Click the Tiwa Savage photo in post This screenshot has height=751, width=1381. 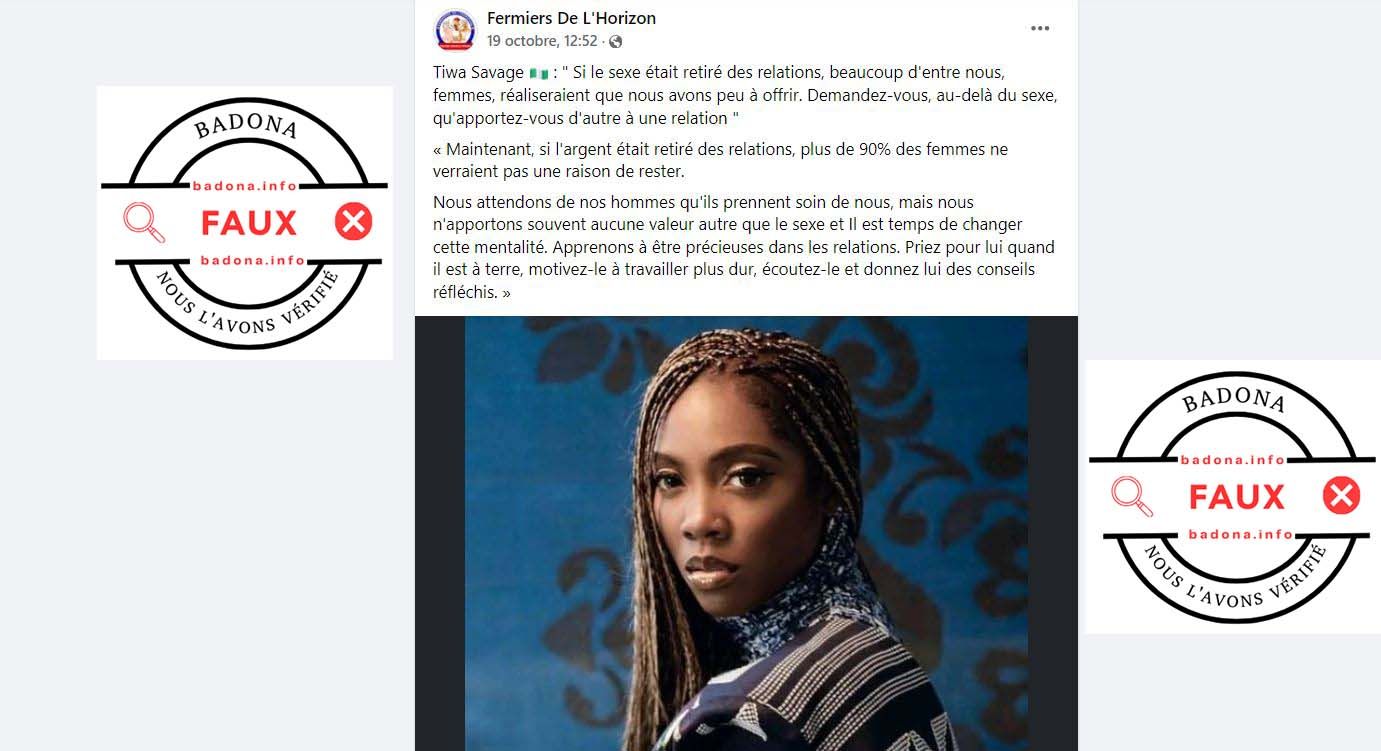tap(746, 534)
